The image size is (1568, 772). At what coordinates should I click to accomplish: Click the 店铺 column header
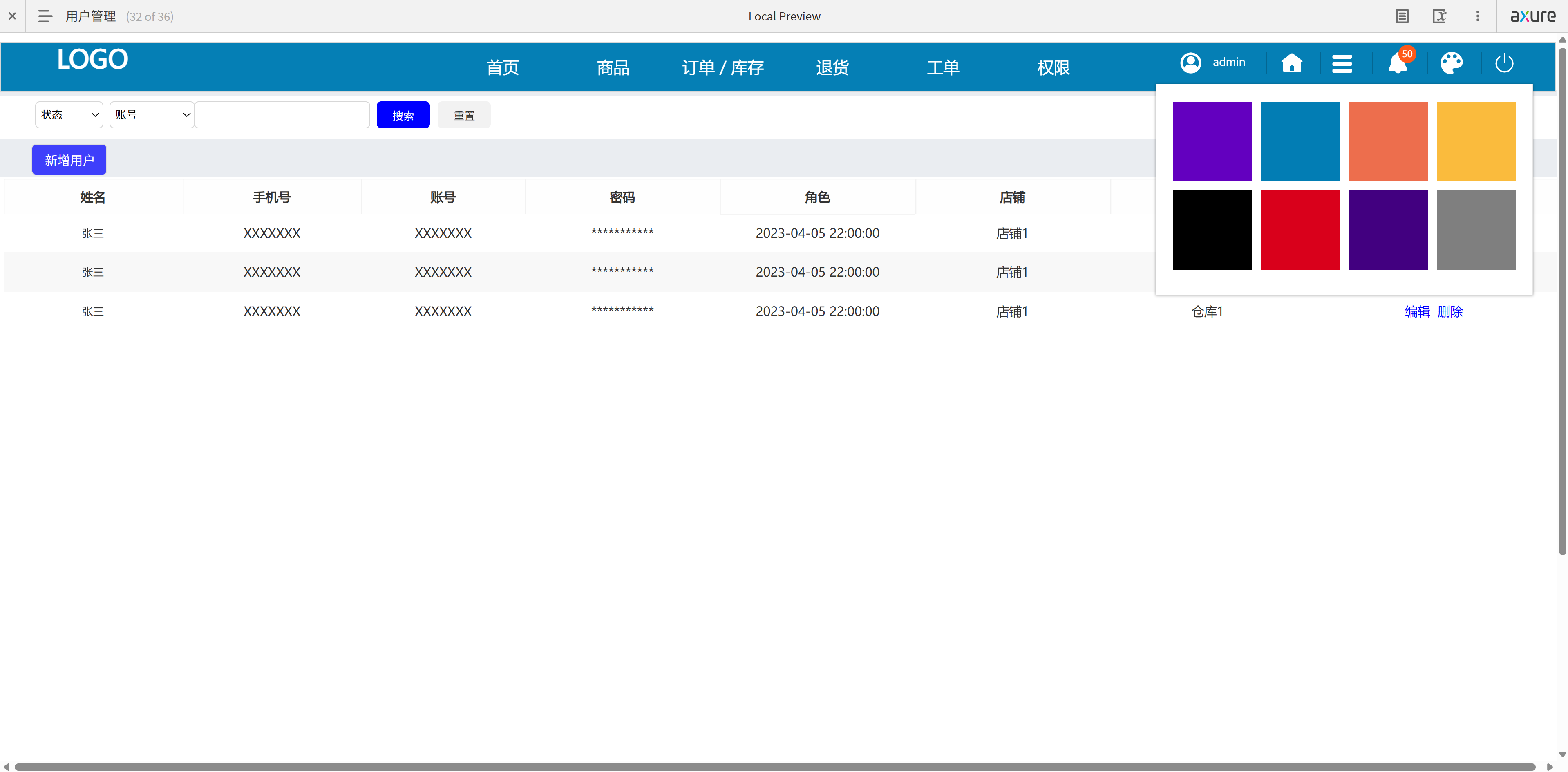[1012, 197]
